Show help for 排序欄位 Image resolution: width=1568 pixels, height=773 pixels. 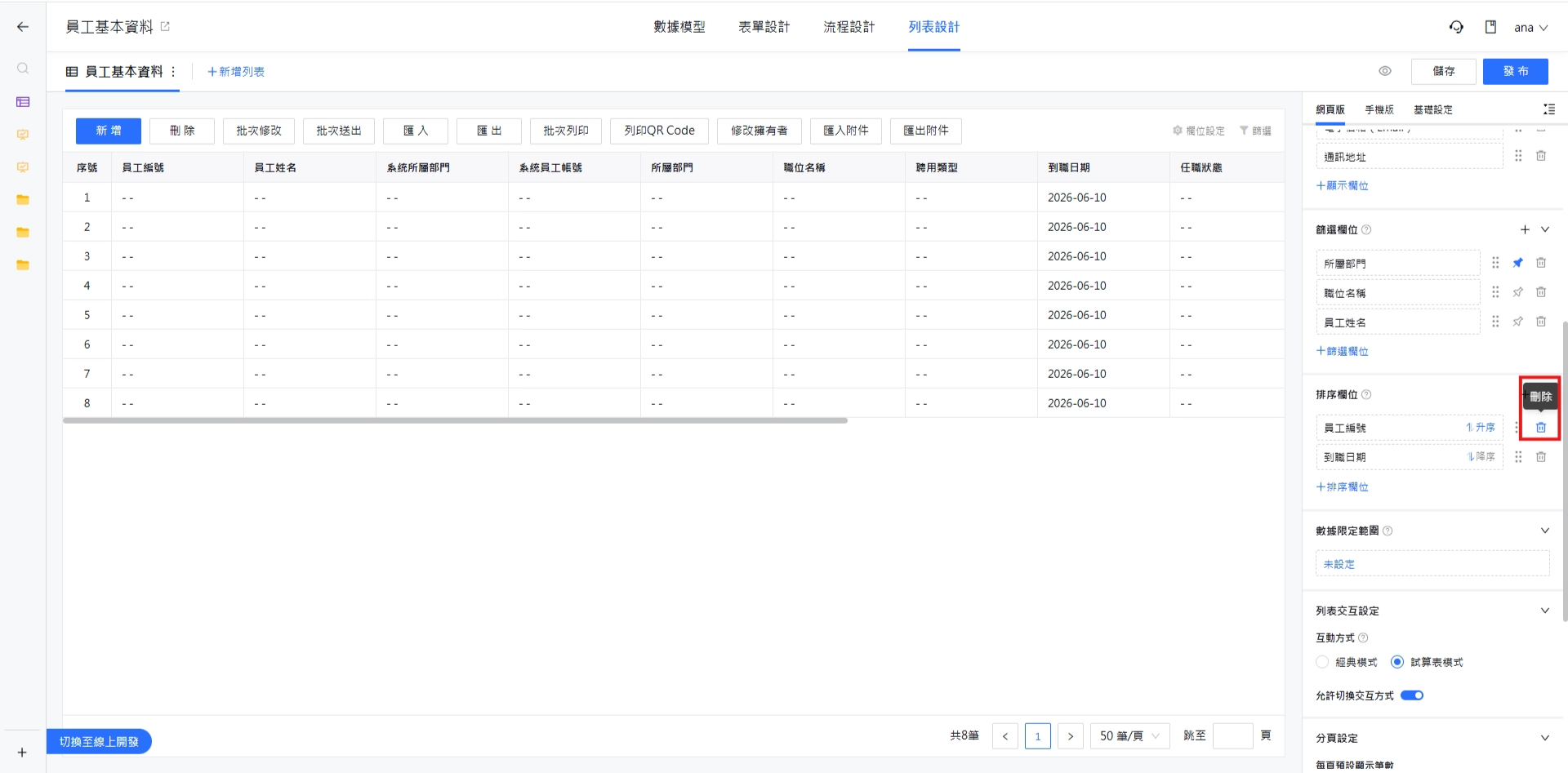click(x=1366, y=395)
